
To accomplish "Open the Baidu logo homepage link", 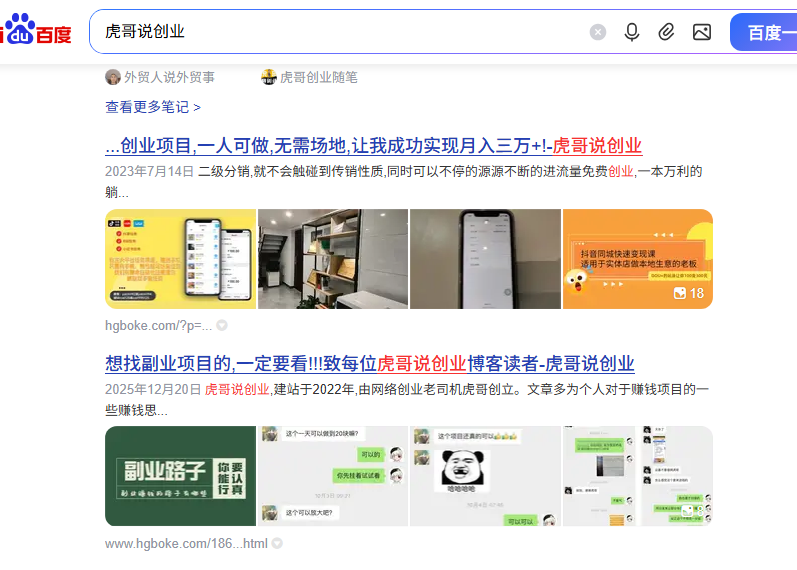I will (x=36, y=30).
